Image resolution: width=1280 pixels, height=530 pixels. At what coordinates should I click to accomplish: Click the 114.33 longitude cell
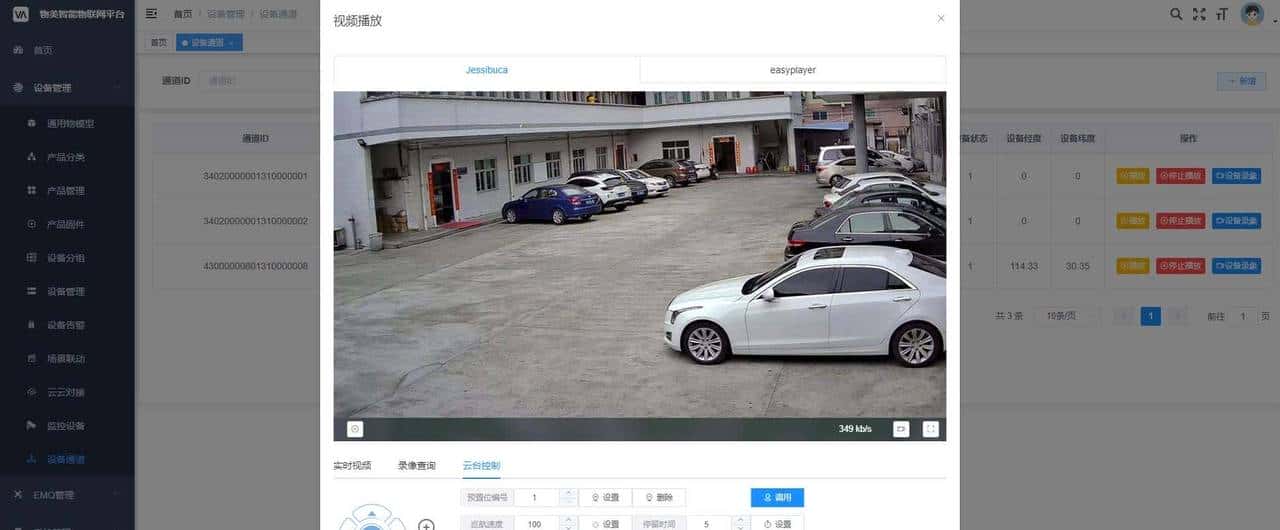coord(1024,266)
